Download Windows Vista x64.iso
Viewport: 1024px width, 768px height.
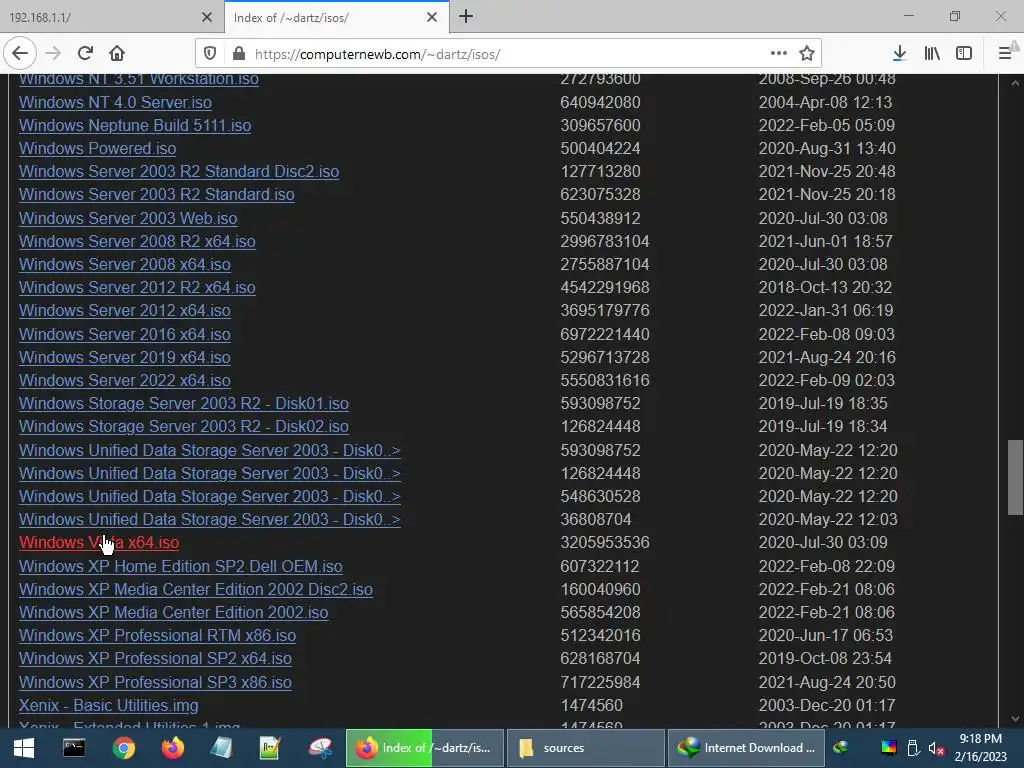coord(99,543)
